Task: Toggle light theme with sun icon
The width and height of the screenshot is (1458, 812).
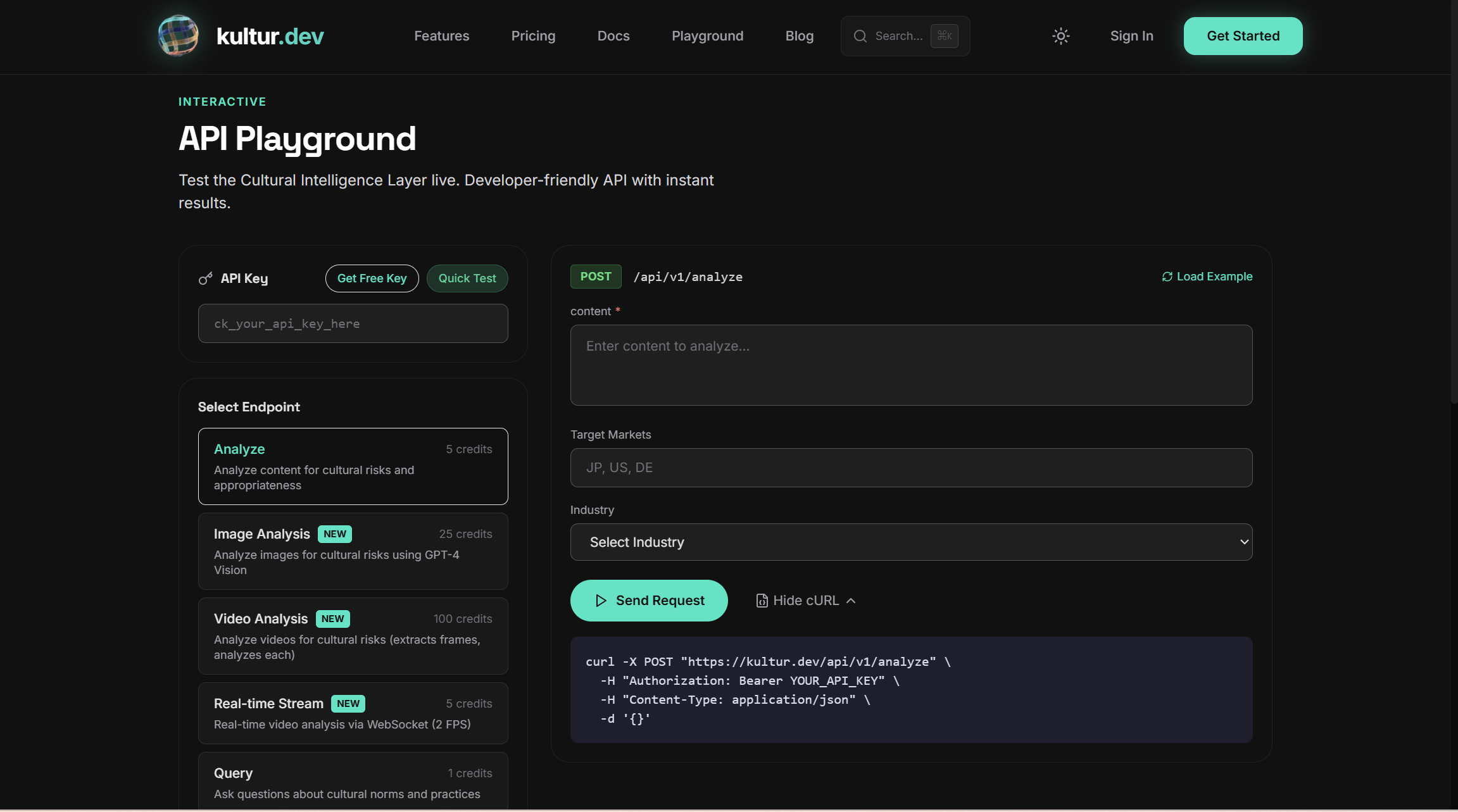Action: [x=1060, y=36]
